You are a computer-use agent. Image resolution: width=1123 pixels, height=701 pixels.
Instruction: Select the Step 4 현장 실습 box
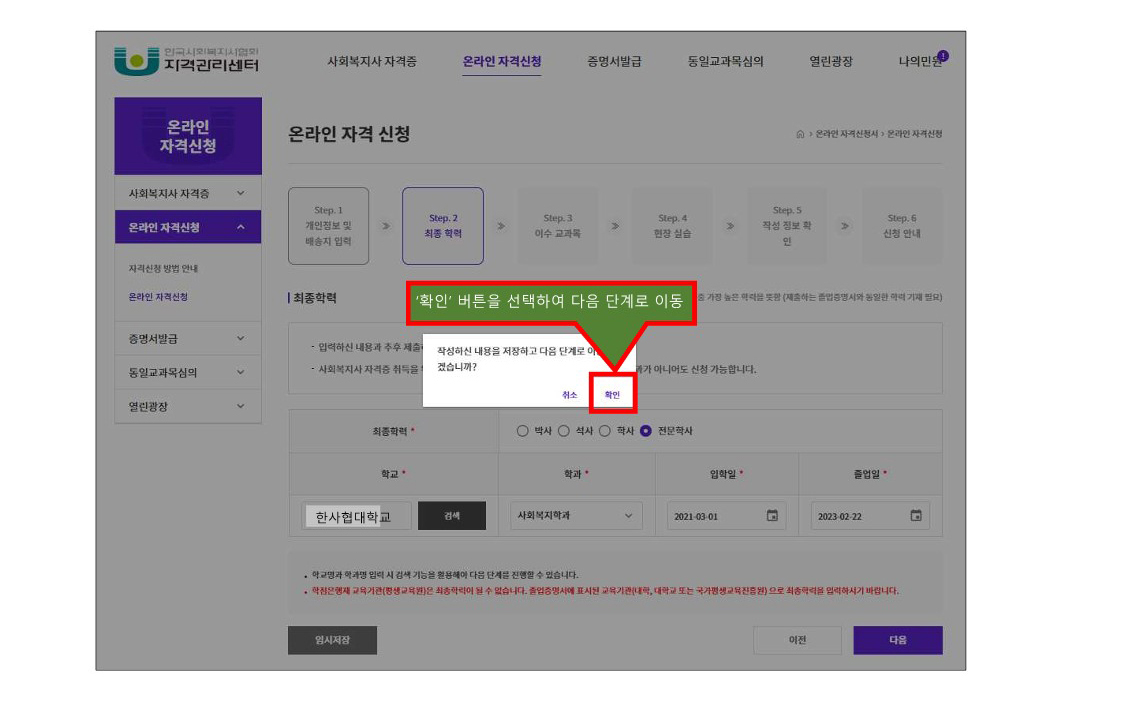click(x=673, y=226)
